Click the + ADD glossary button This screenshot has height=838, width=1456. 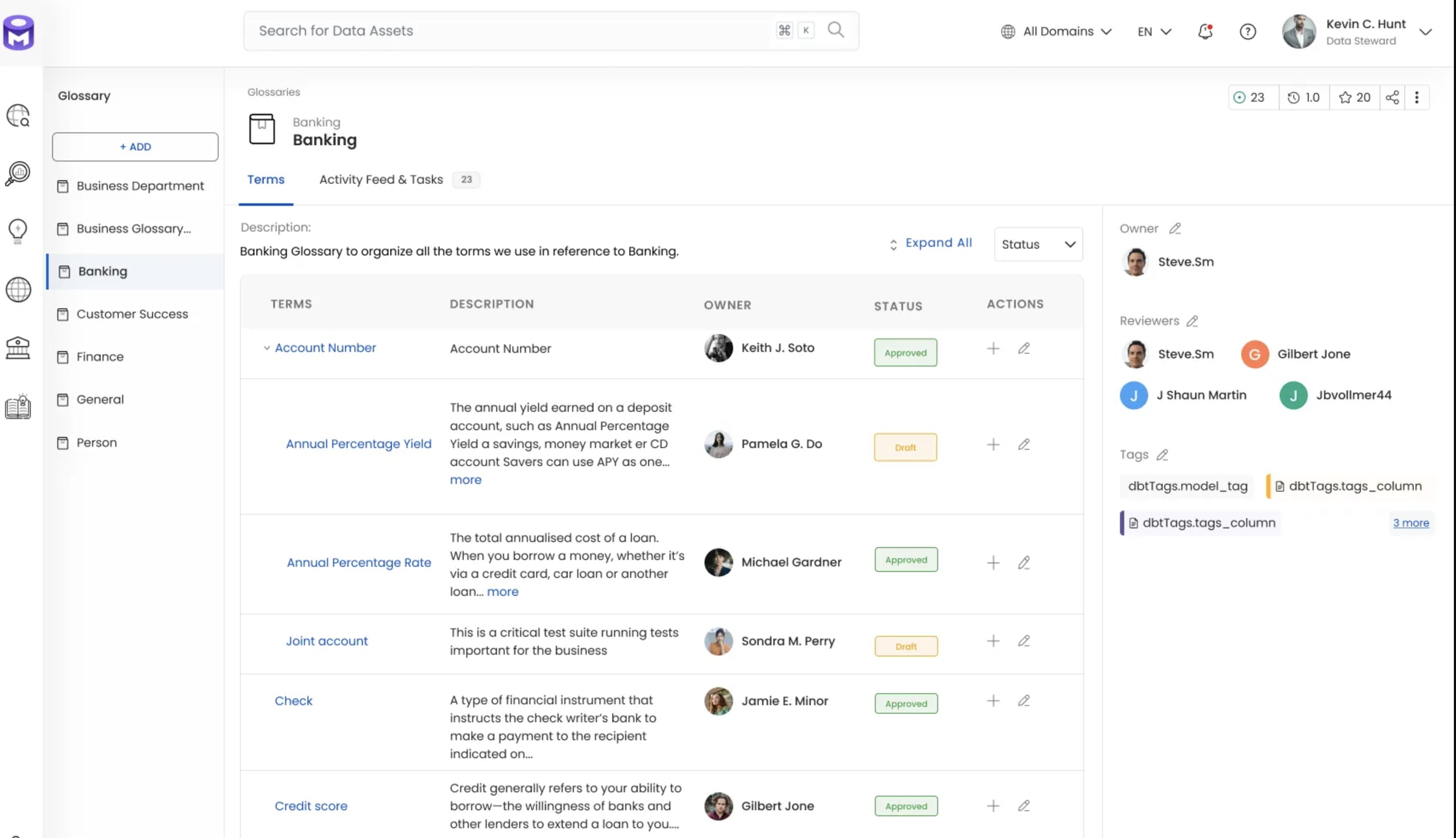click(x=135, y=147)
